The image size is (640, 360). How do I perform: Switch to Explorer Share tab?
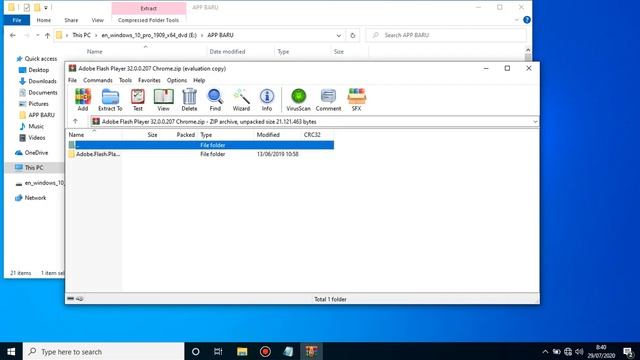click(x=71, y=20)
